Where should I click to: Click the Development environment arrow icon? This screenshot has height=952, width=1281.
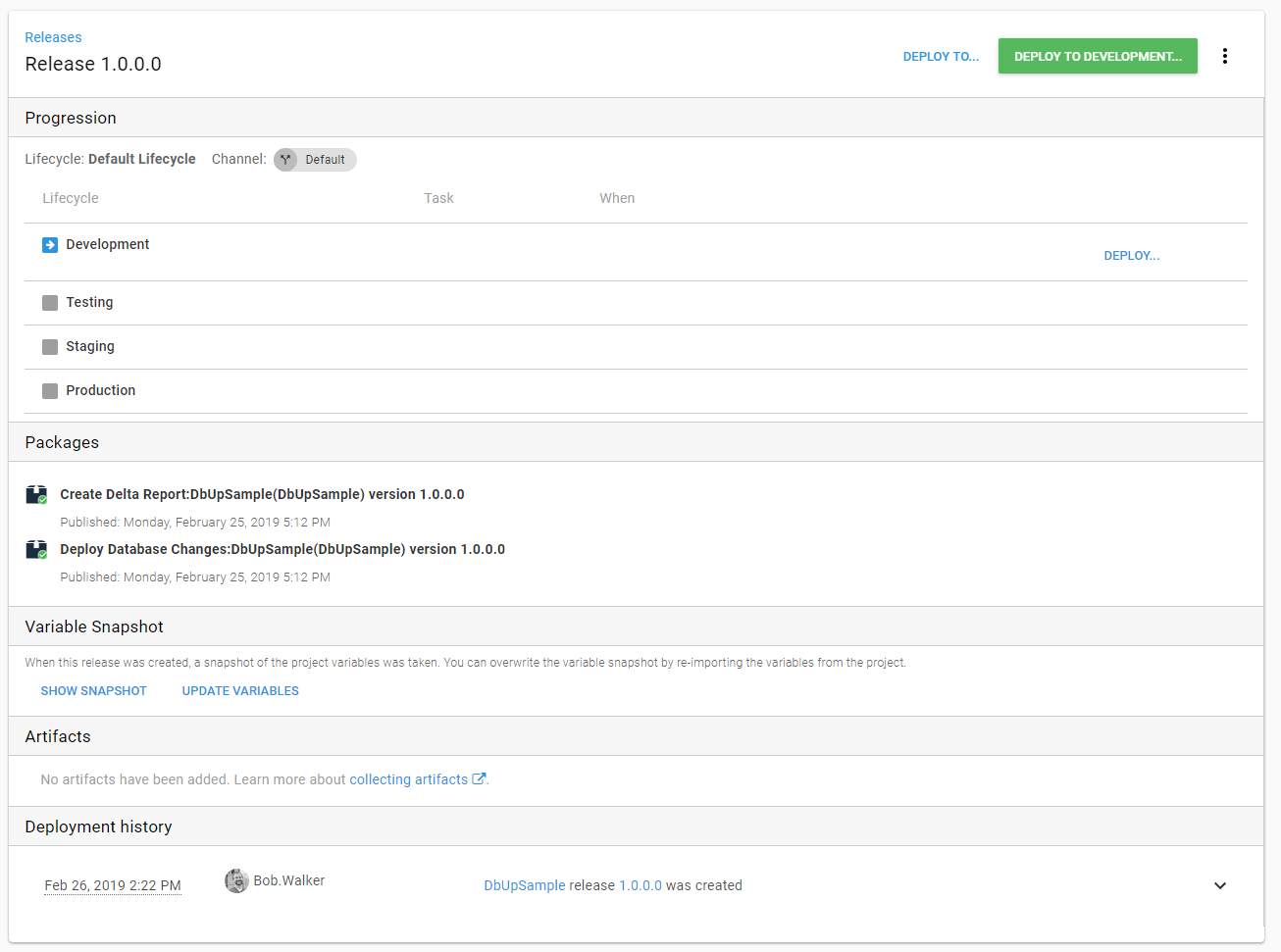[x=50, y=245]
